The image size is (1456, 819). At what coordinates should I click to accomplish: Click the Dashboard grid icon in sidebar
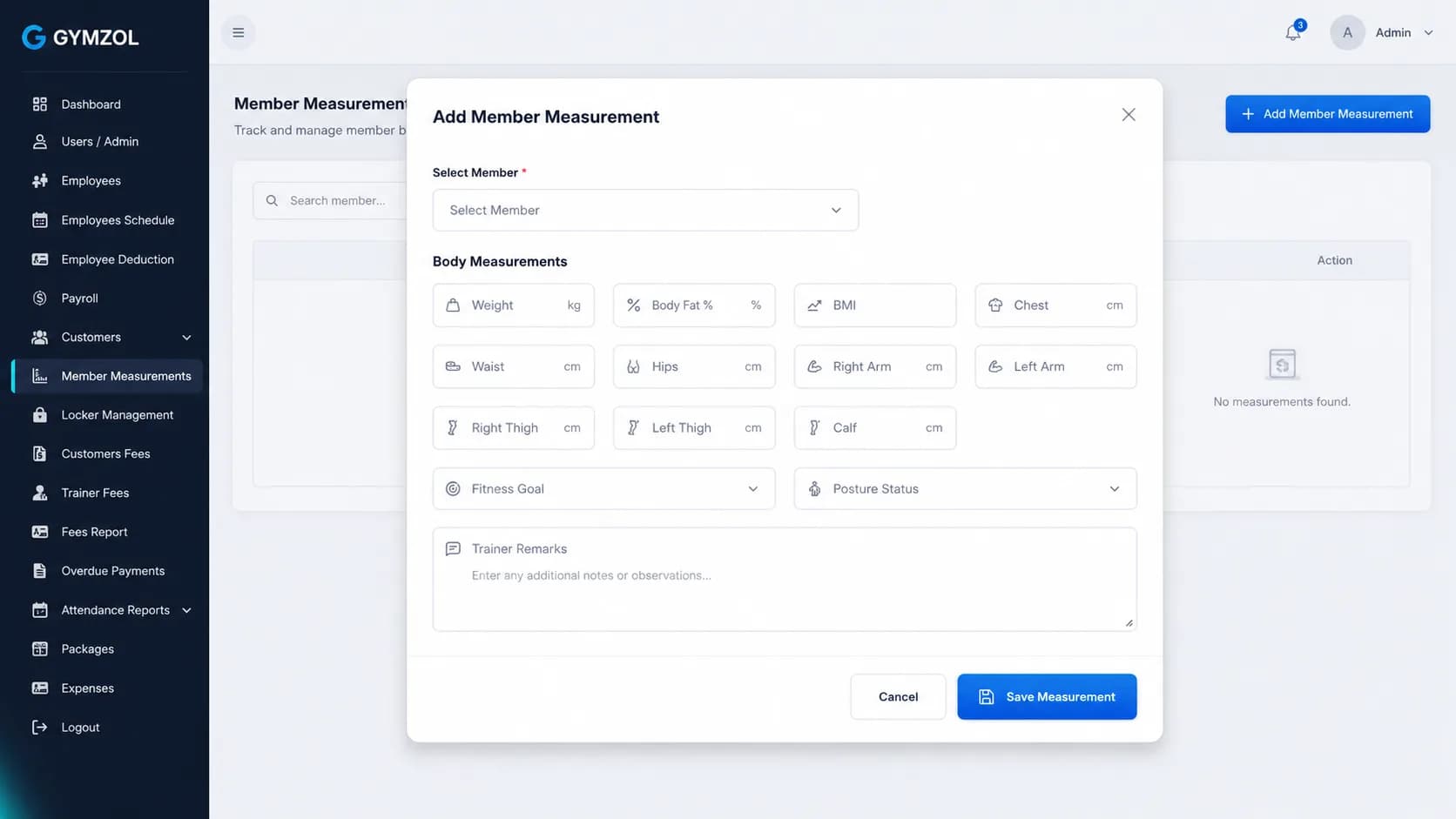click(40, 104)
